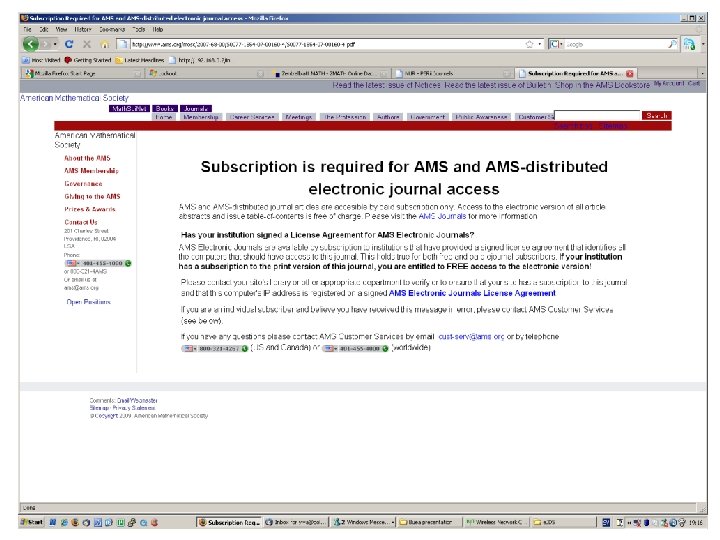Open the back/forward history dropdown arrow
The image size is (720, 540).
(55, 44)
